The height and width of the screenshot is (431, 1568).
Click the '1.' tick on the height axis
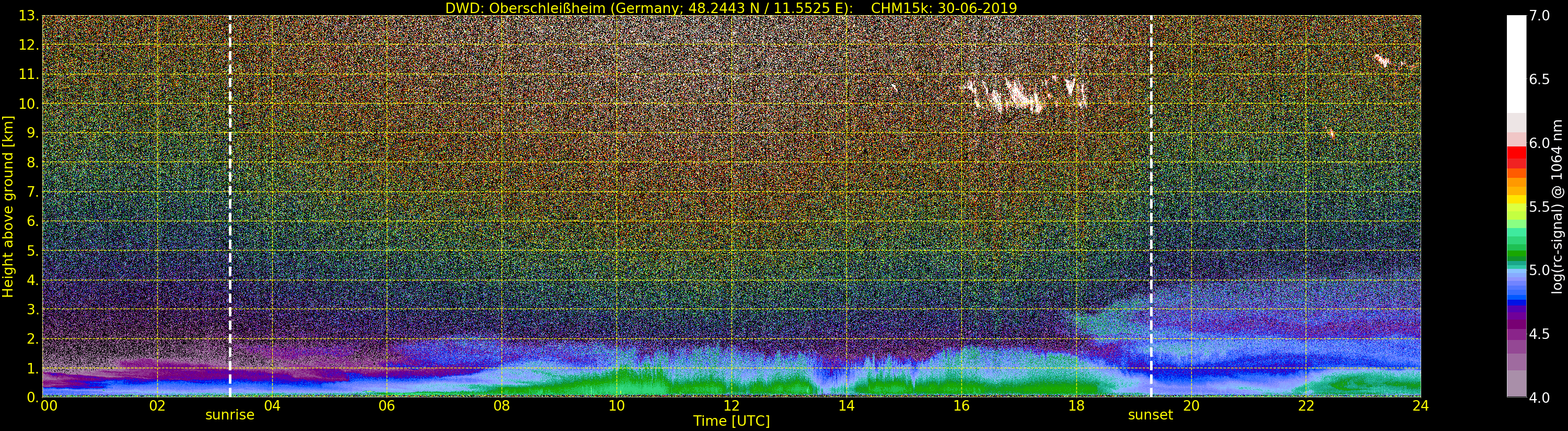coord(32,368)
